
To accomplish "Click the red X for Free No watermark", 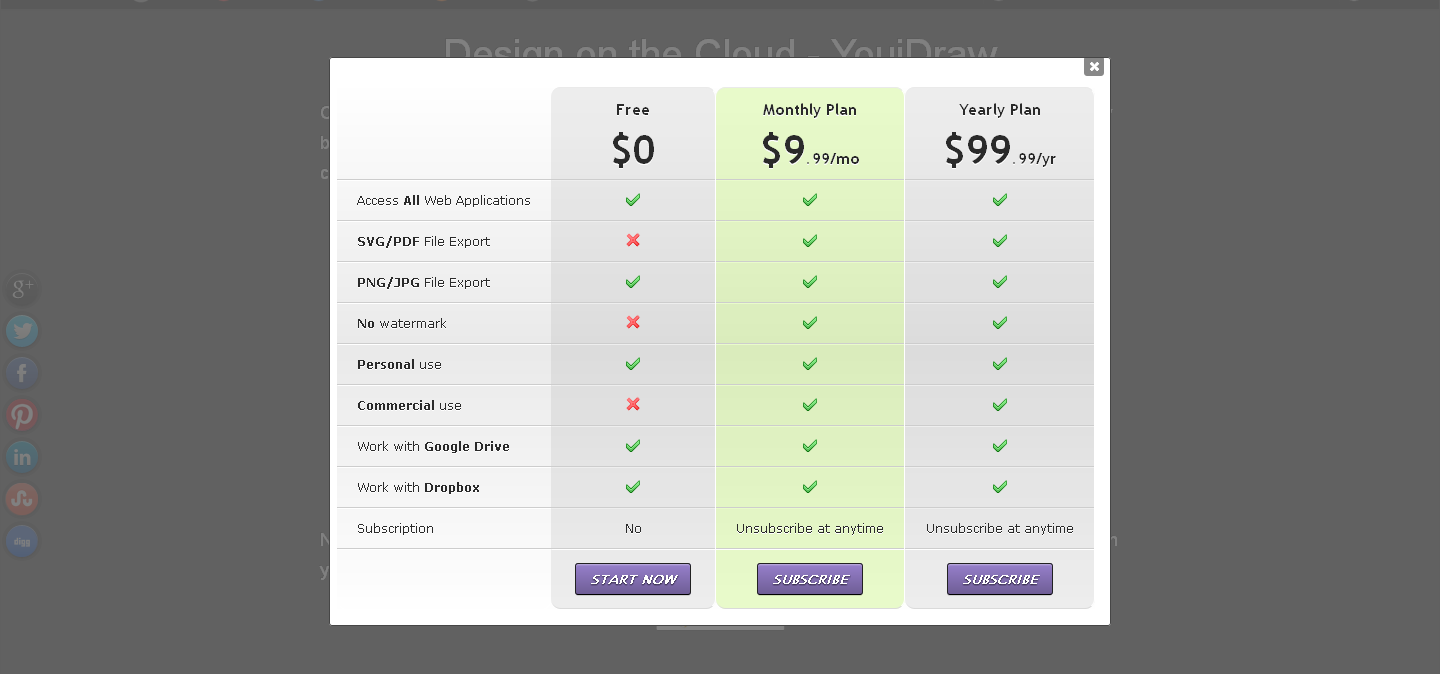I will click(633, 323).
